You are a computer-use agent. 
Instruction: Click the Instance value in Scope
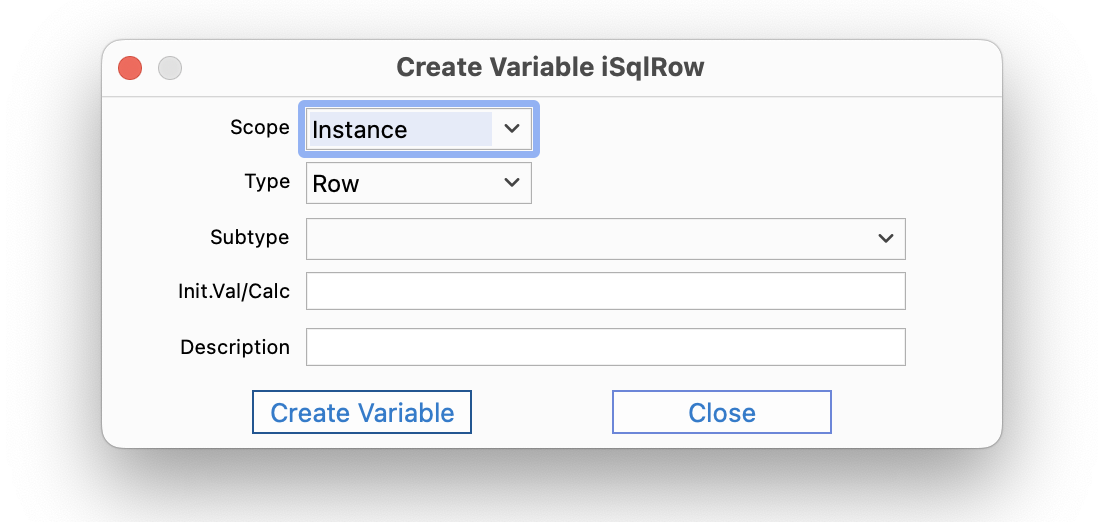click(360, 130)
